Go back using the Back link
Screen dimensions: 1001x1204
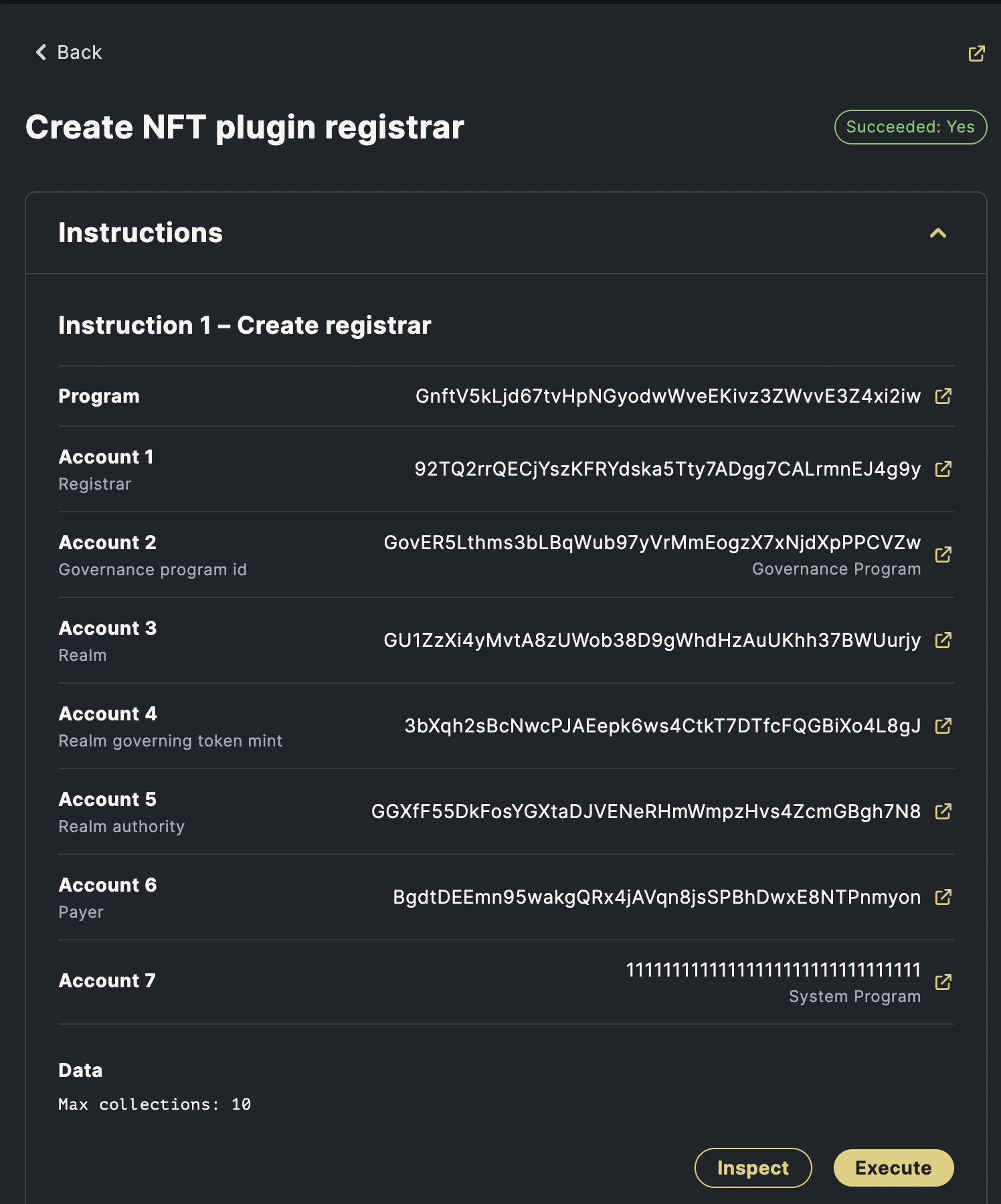(x=79, y=52)
